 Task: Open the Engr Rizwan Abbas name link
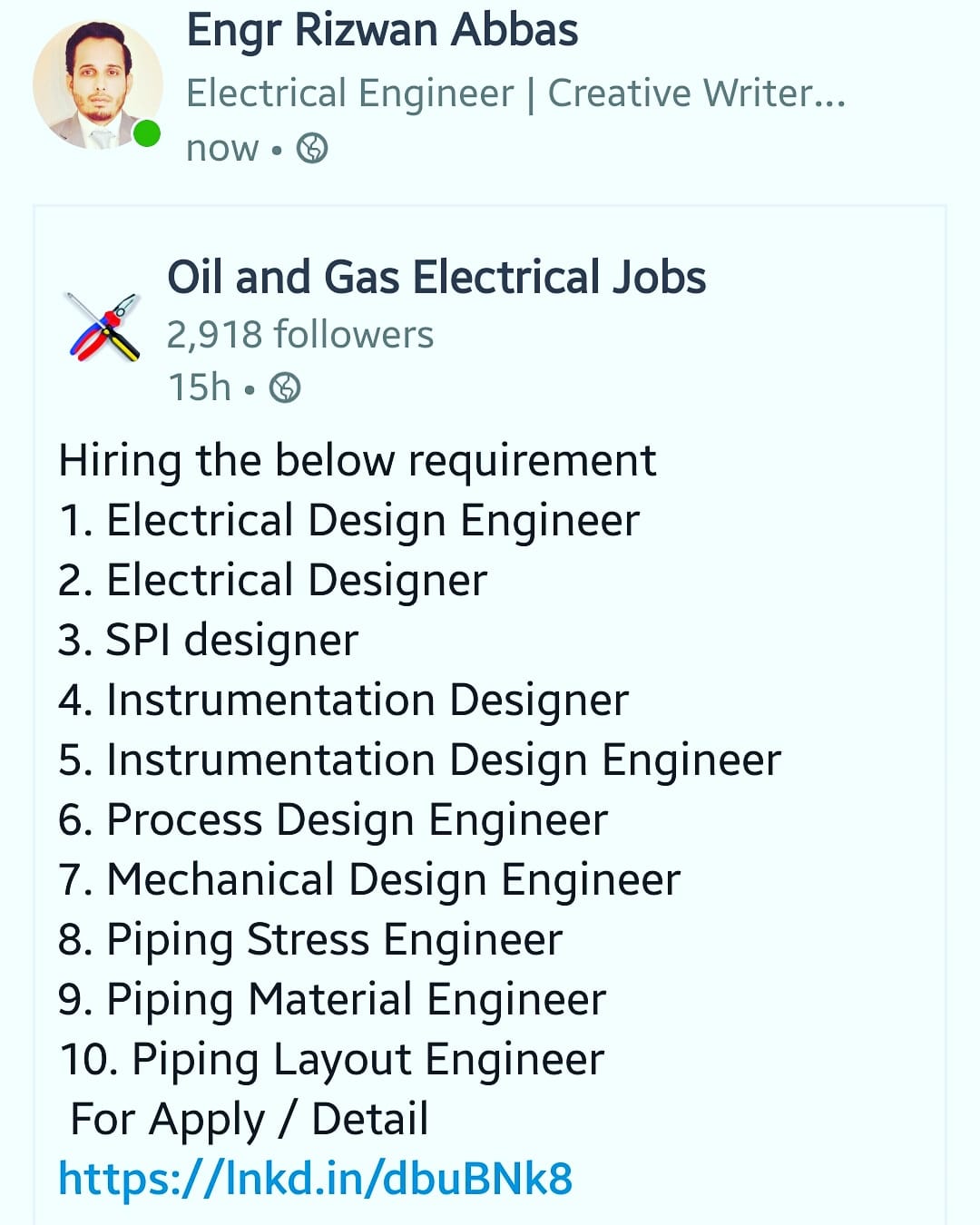[382, 31]
